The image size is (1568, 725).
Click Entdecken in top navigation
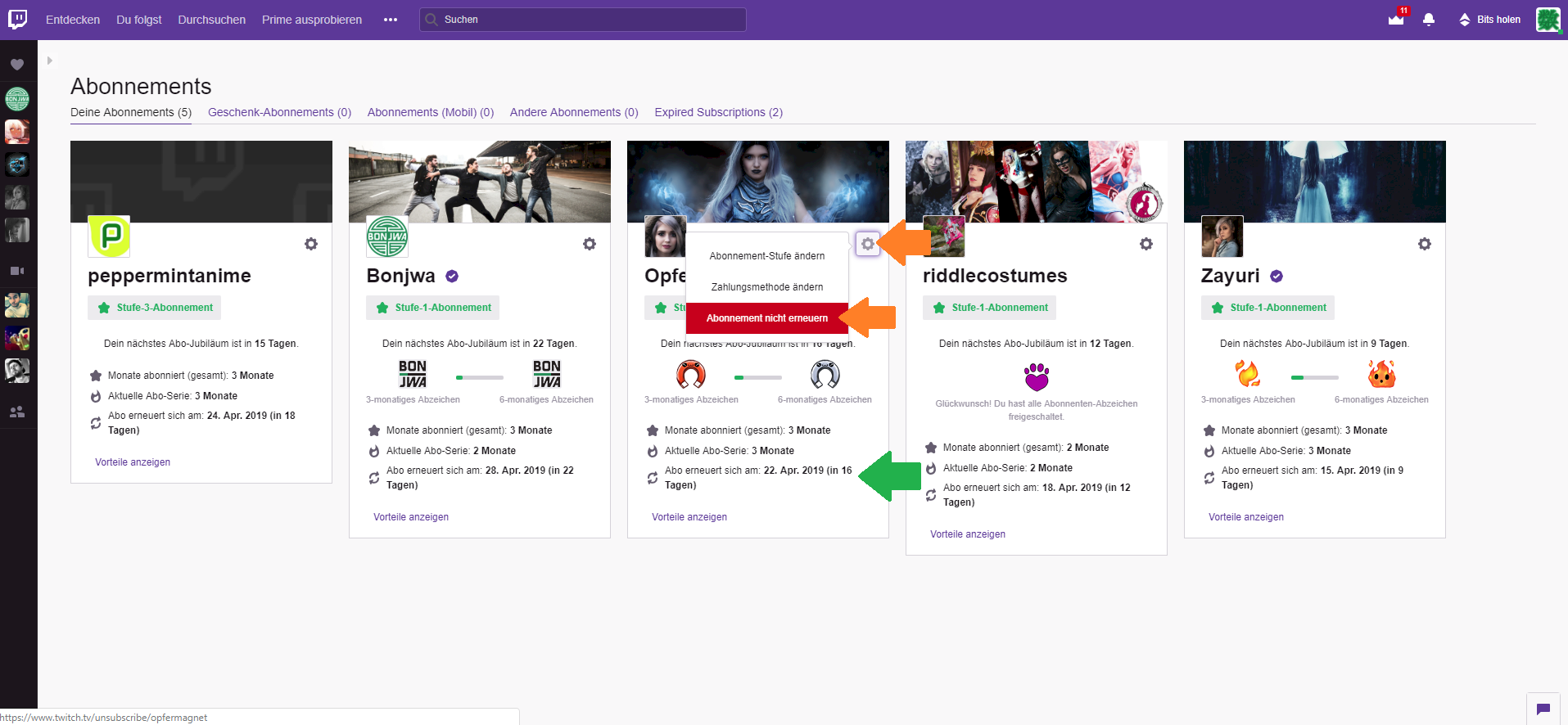(73, 20)
